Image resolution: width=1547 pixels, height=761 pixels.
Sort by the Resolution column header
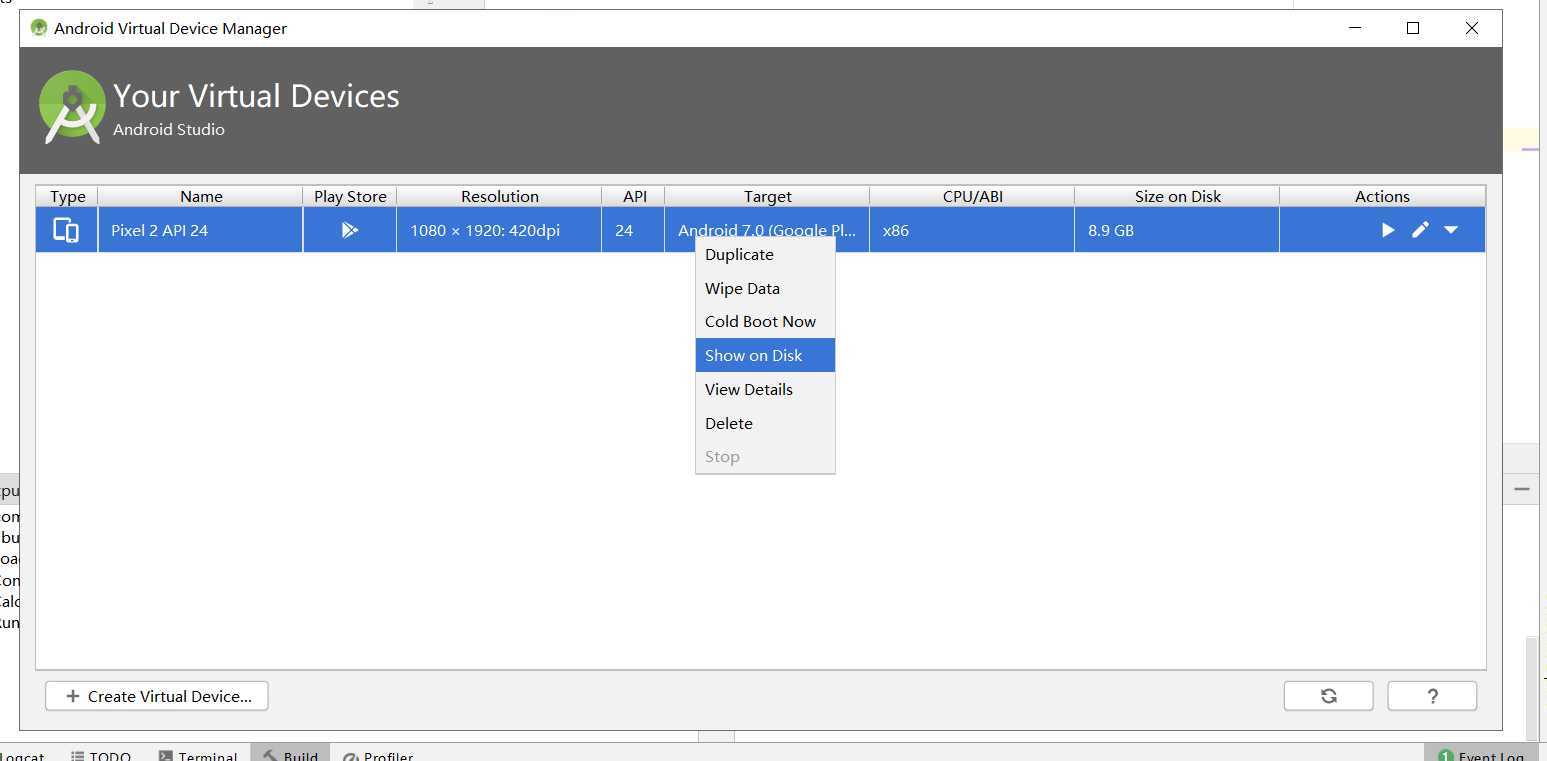click(499, 196)
